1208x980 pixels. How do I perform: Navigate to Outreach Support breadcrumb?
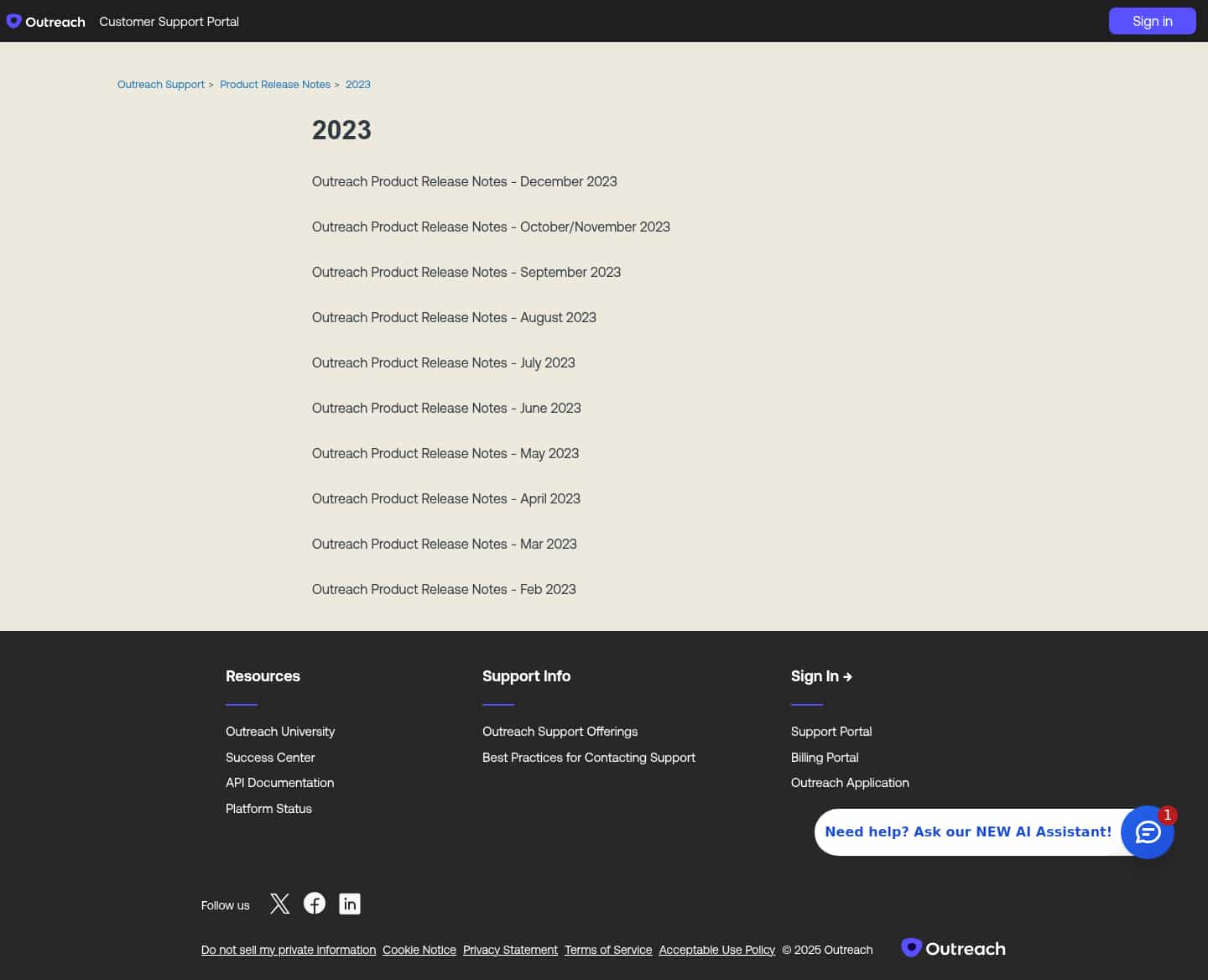pos(160,84)
